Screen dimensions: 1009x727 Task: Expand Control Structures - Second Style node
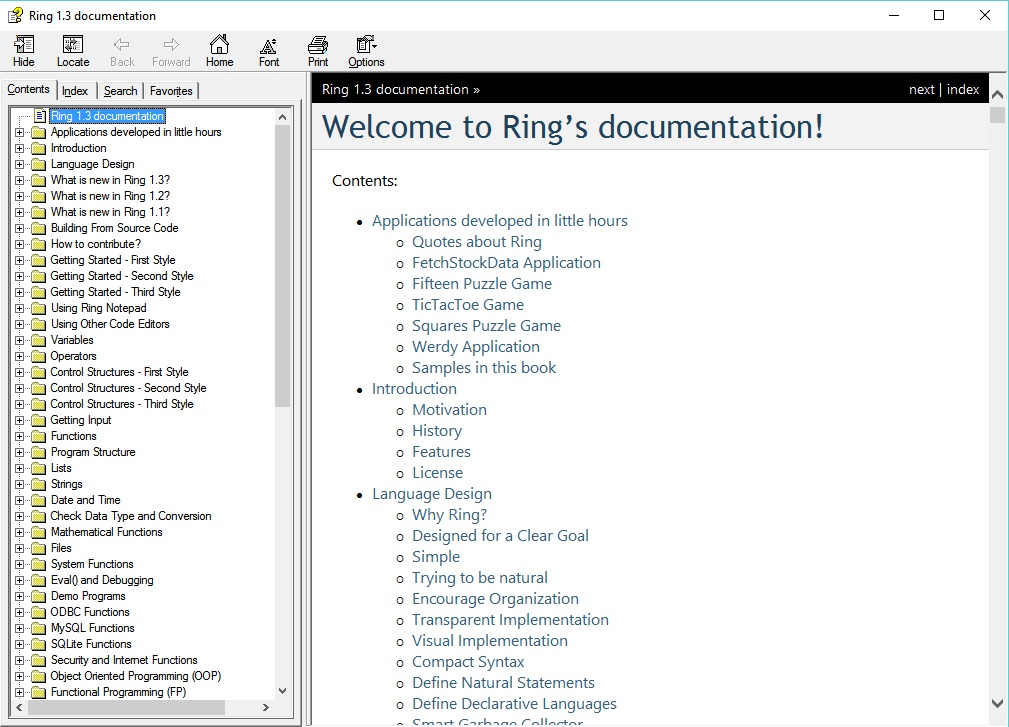(x=19, y=388)
